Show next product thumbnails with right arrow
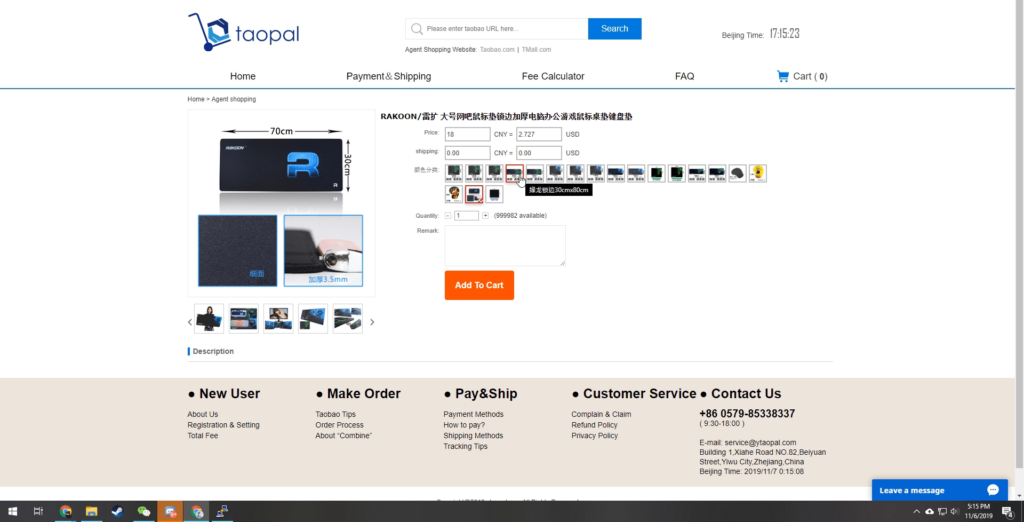This screenshot has height=522, width=1024. pos(372,322)
